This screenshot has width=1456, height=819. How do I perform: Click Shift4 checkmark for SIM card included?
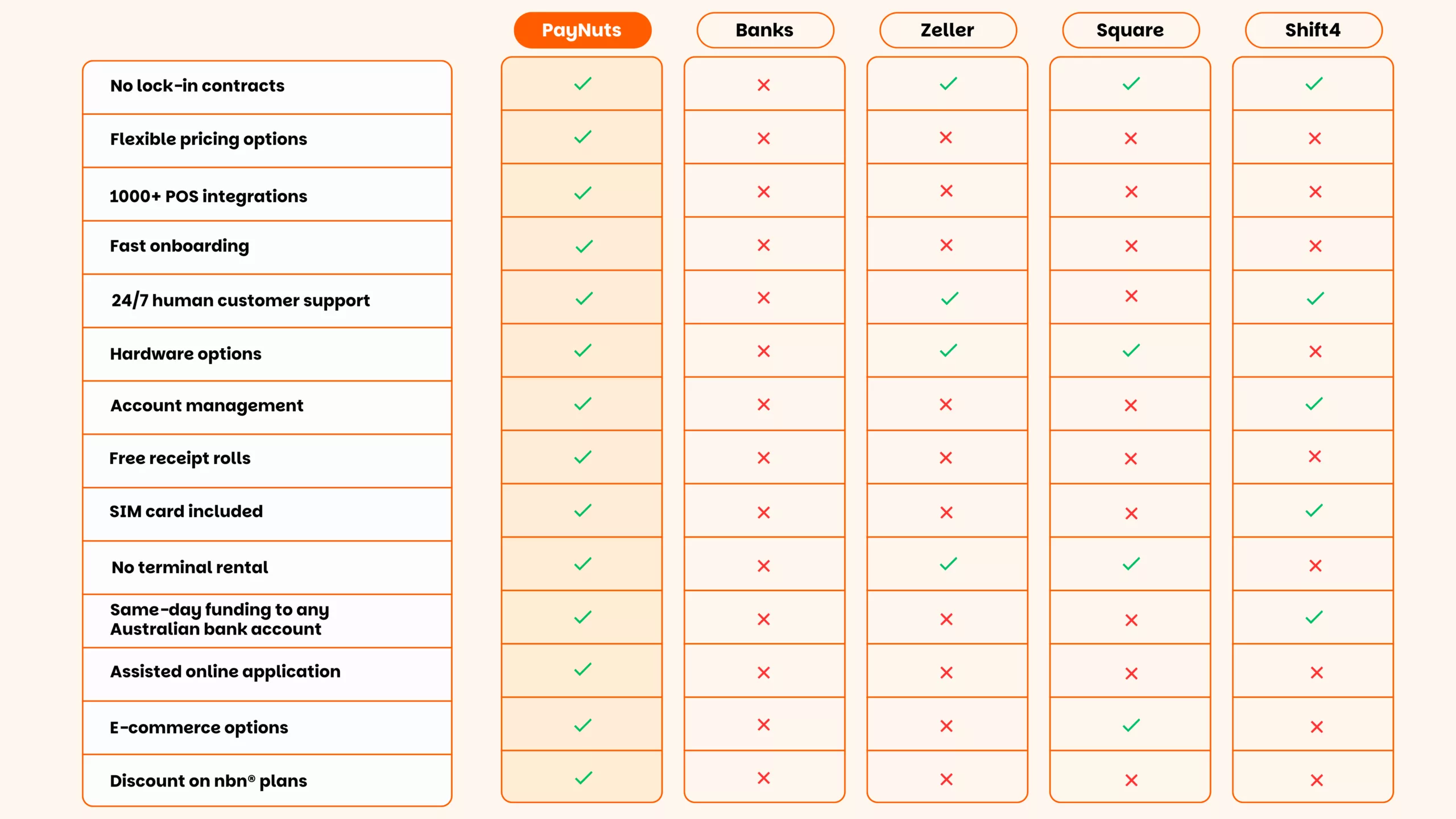(x=1314, y=510)
